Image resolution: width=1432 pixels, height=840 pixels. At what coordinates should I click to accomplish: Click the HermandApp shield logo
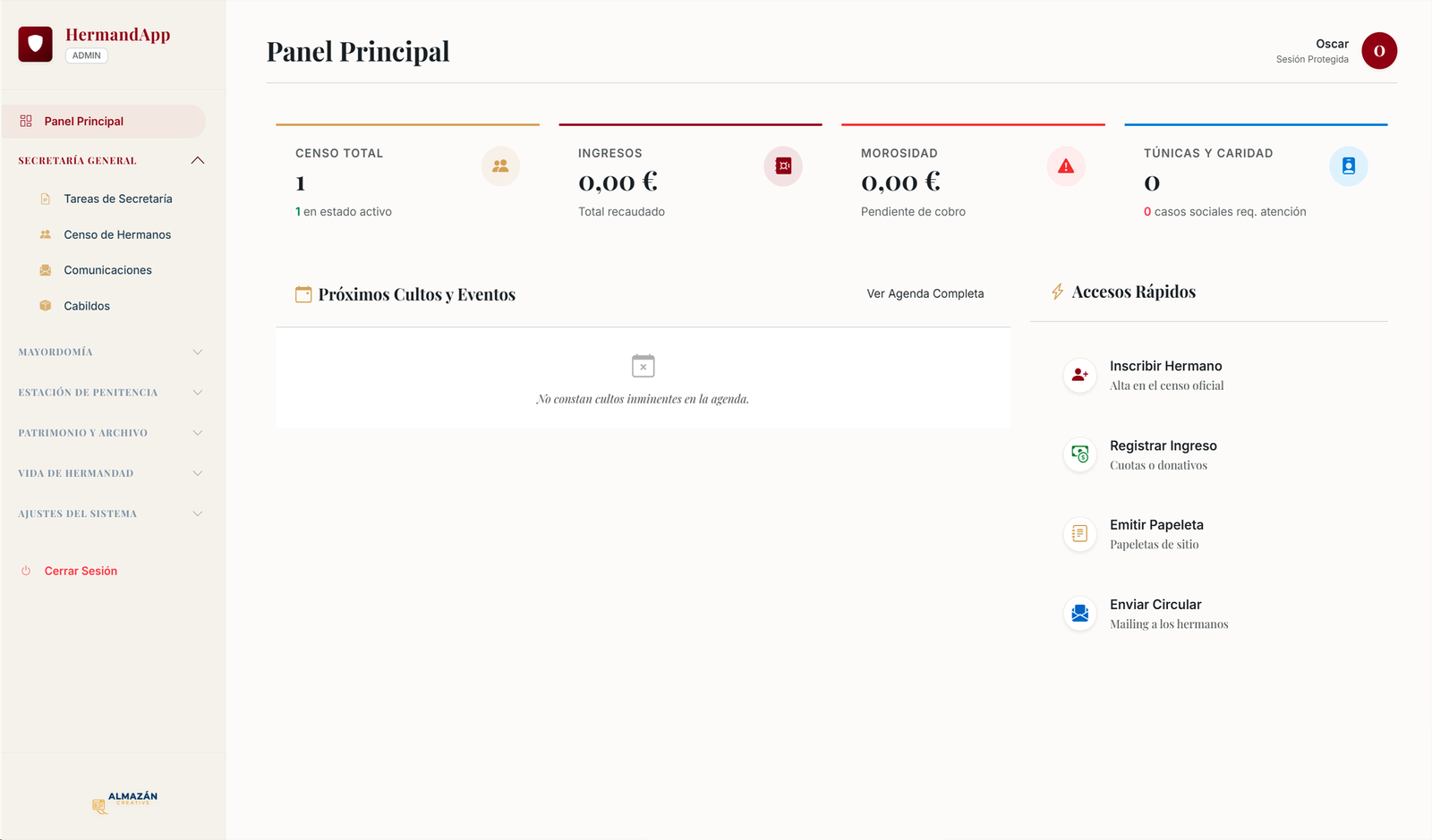tap(36, 44)
